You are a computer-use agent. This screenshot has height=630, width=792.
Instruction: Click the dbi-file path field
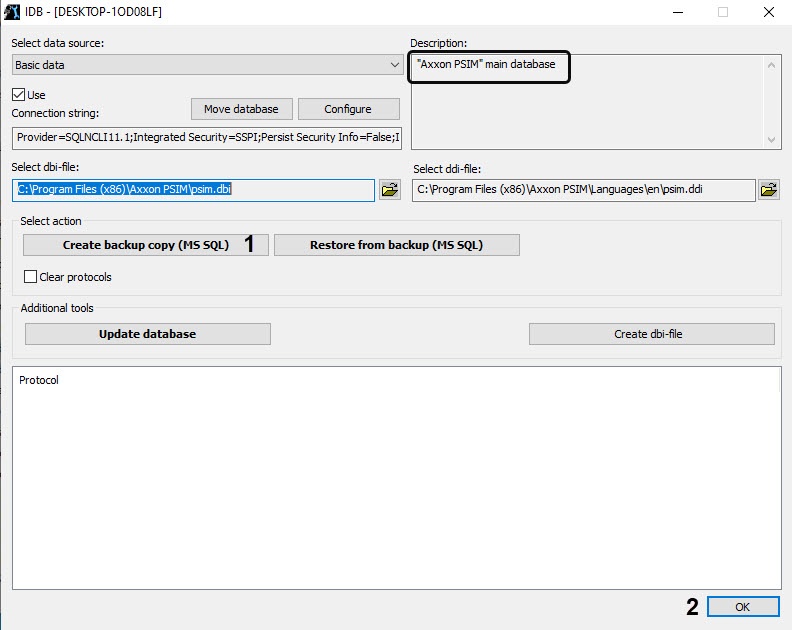coord(193,190)
